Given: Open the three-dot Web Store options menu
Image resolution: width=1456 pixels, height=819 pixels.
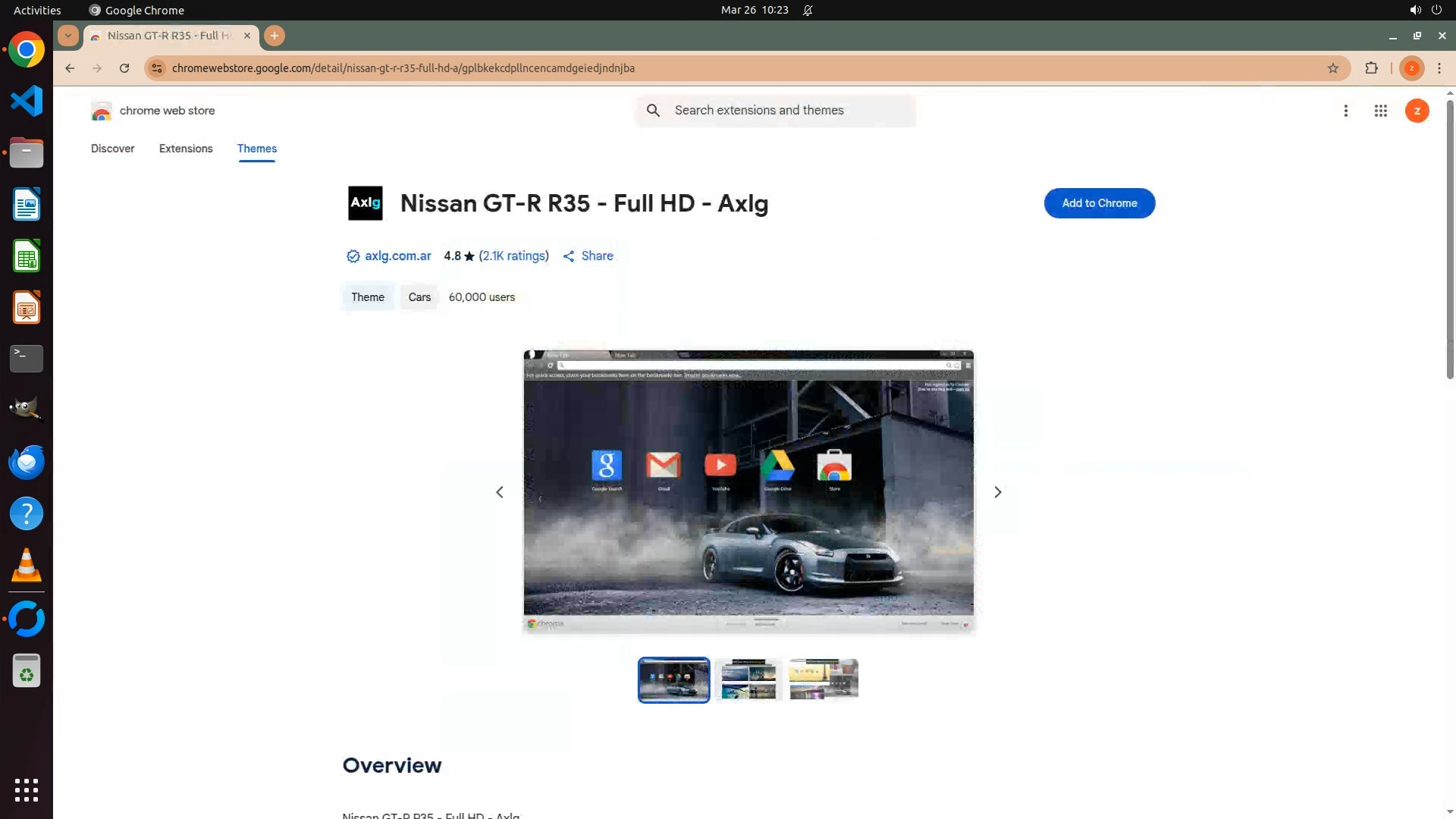Looking at the screenshot, I should [1345, 111].
